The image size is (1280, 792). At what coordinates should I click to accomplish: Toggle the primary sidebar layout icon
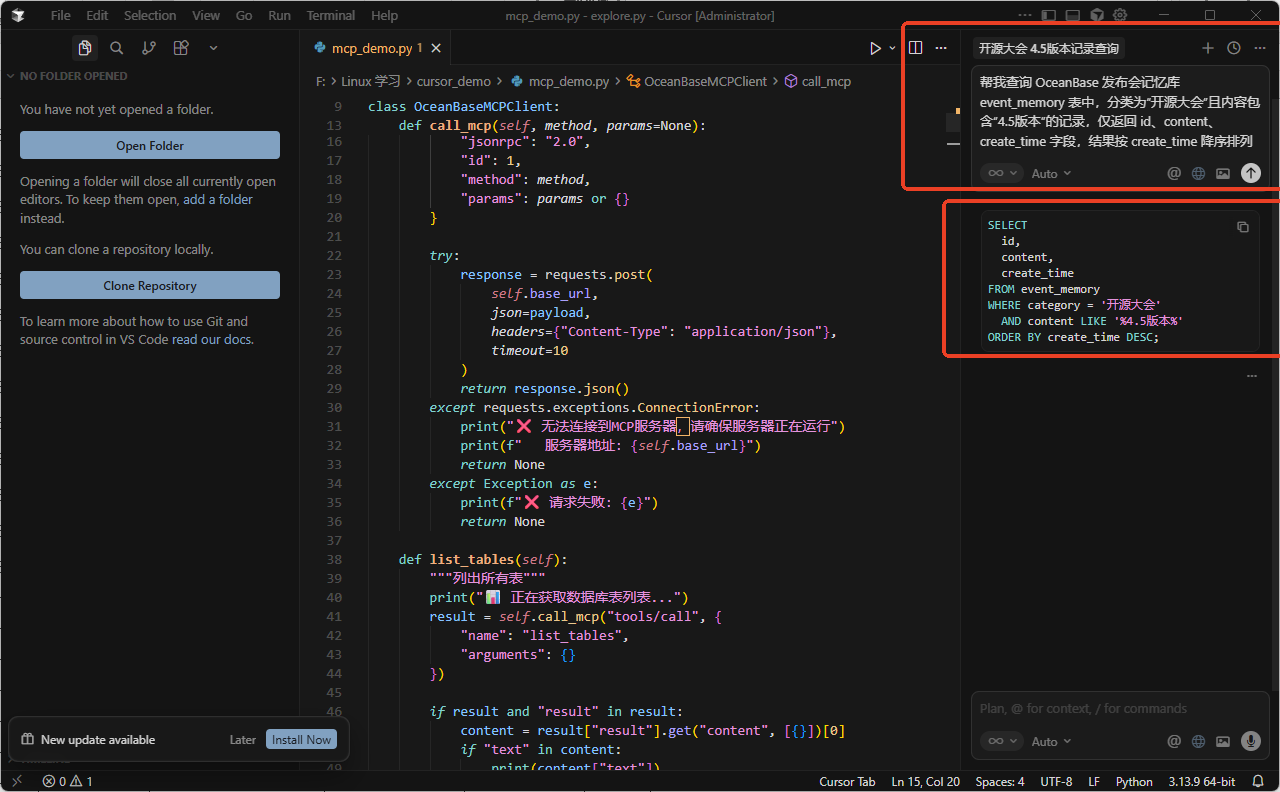(1048, 16)
